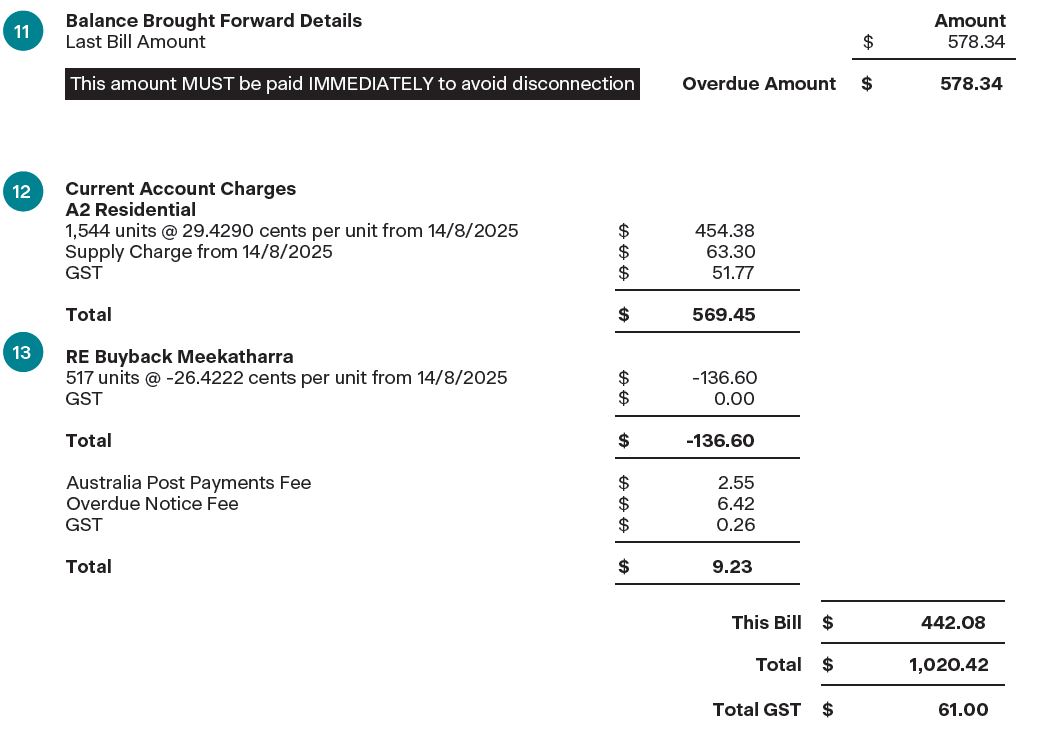This screenshot has height=729, width=1041.
Task: Select the Current Account Charges heading
Action: [x=180, y=189]
